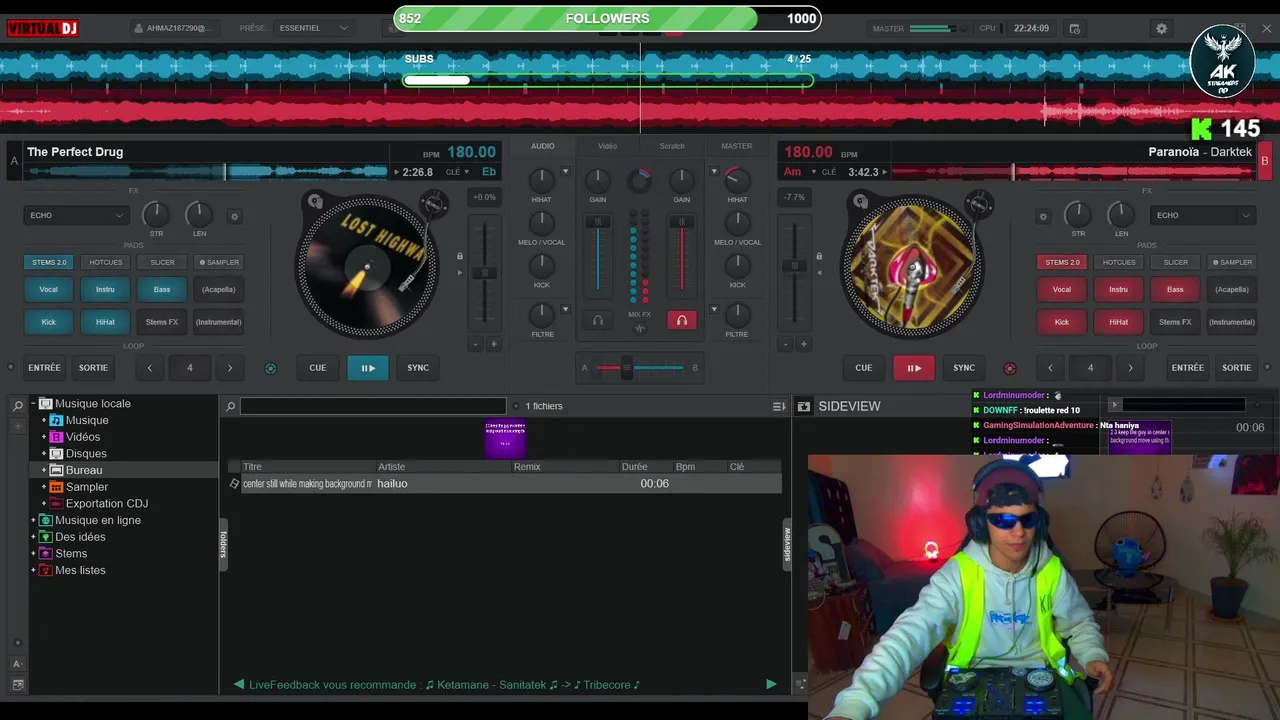The width and height of the screenshot is (1280, 720).
Task: Click the right deck pitch plus button
Action: click(803, 344)
